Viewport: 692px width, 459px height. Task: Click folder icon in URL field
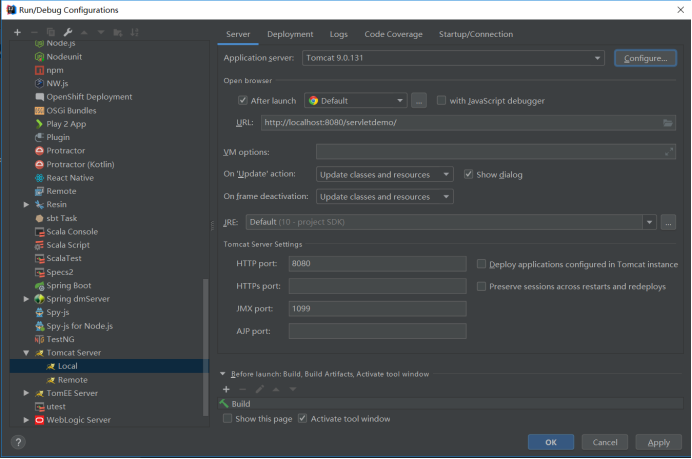pos(668,123)
